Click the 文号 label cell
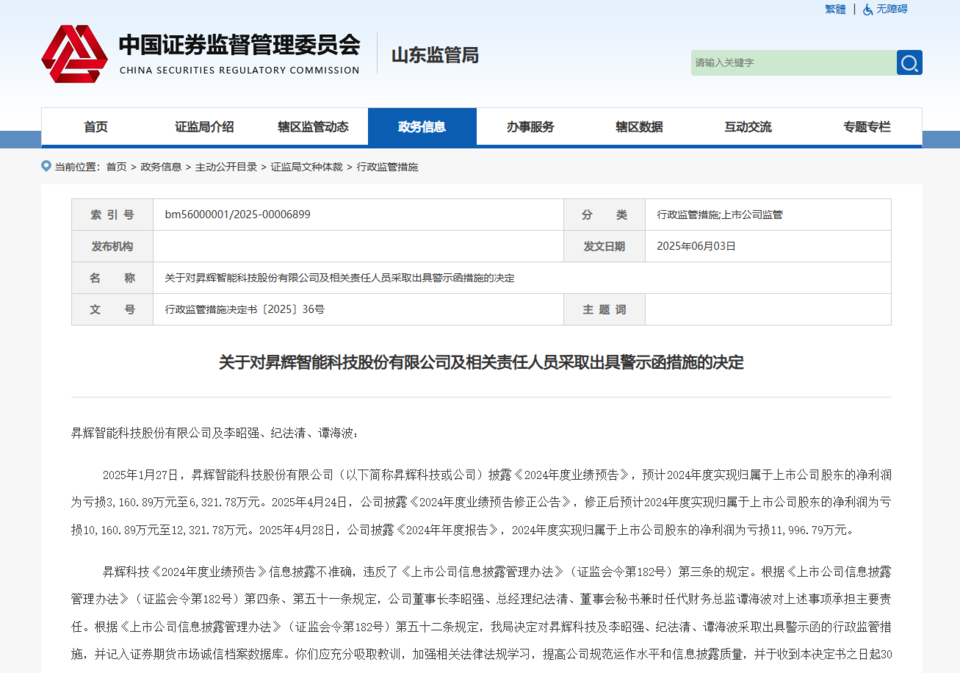Screen dimensions: 960x673 (x=112, y=309)
